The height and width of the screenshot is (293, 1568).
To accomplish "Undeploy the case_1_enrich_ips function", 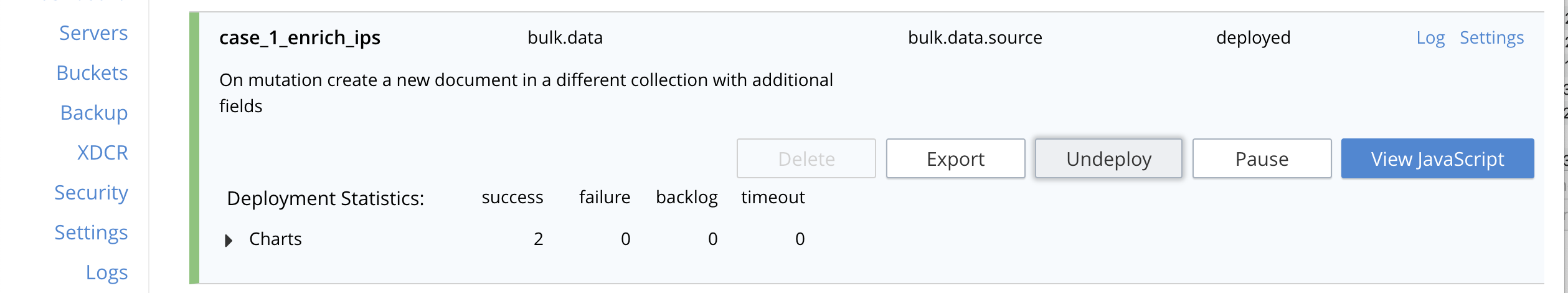I will (1108, 159).
